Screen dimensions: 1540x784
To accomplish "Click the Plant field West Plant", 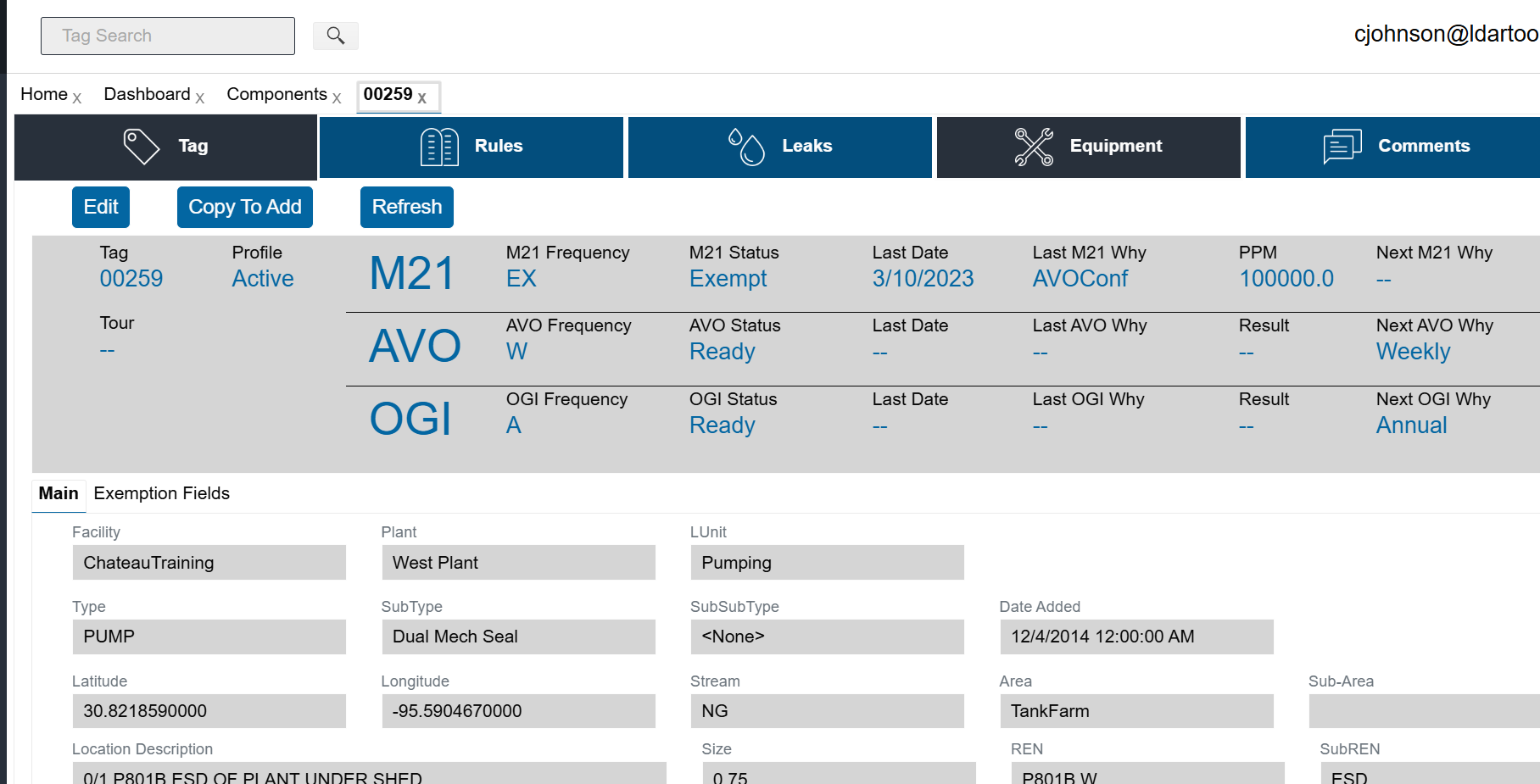I will [x=518, y=563].
